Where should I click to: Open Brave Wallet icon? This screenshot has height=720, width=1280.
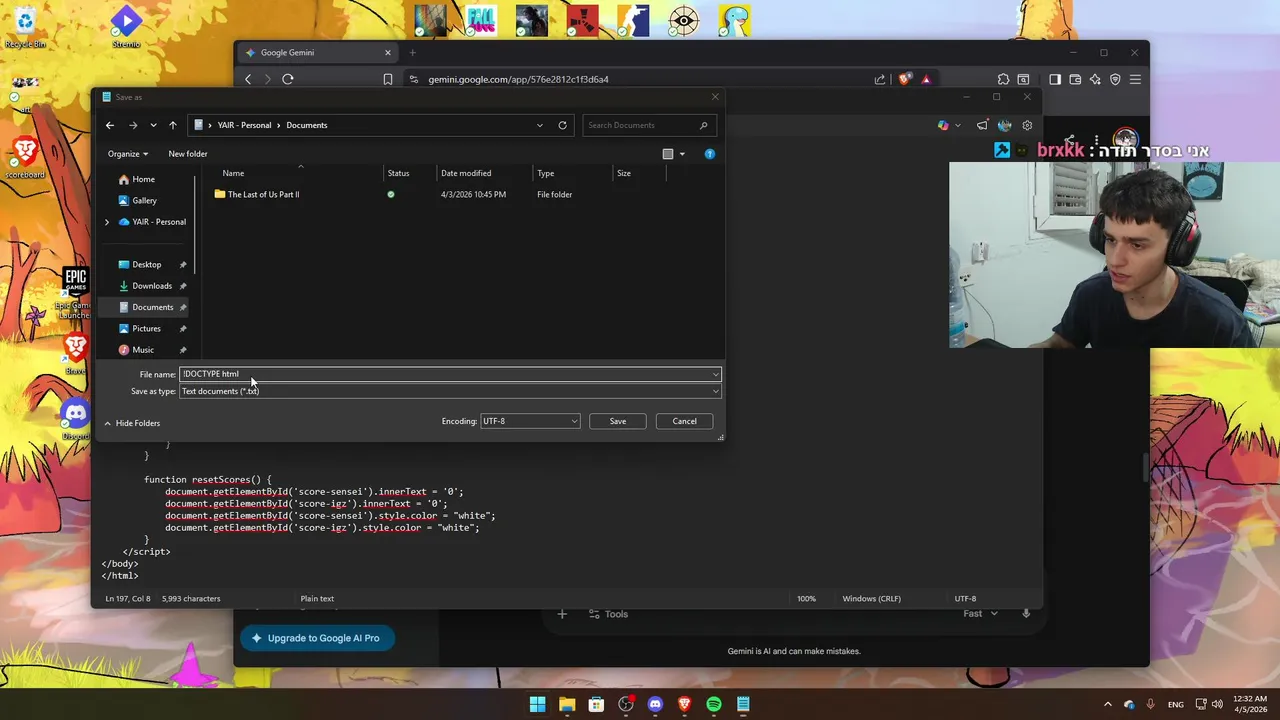1075,79
